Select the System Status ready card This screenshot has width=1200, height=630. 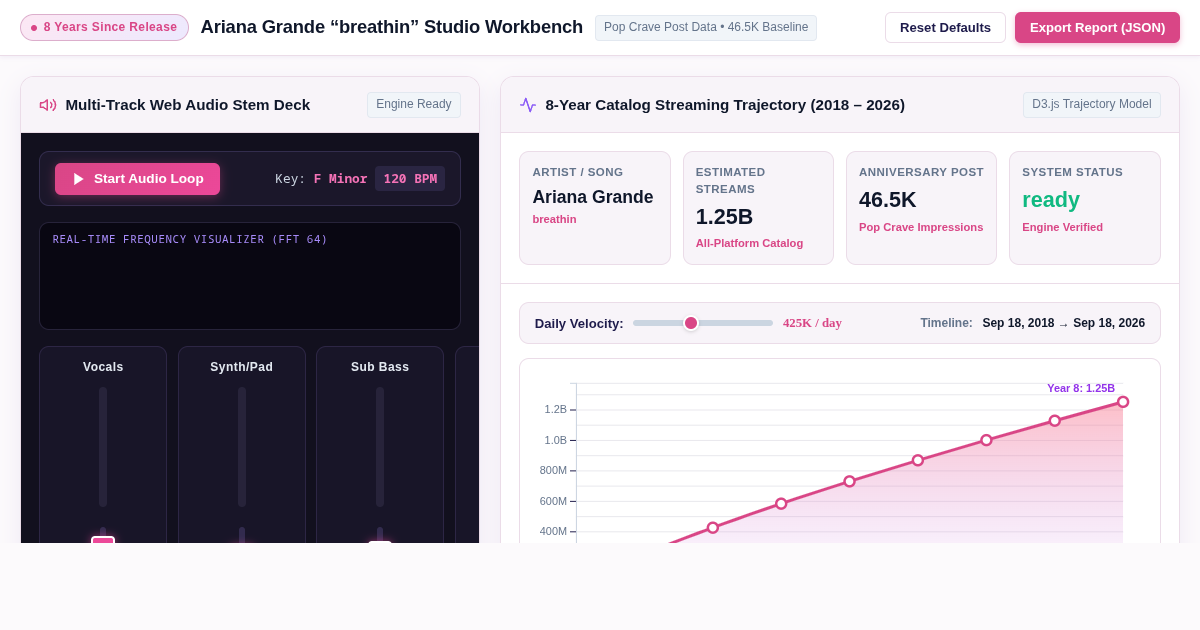click(x=1085, y=208)
